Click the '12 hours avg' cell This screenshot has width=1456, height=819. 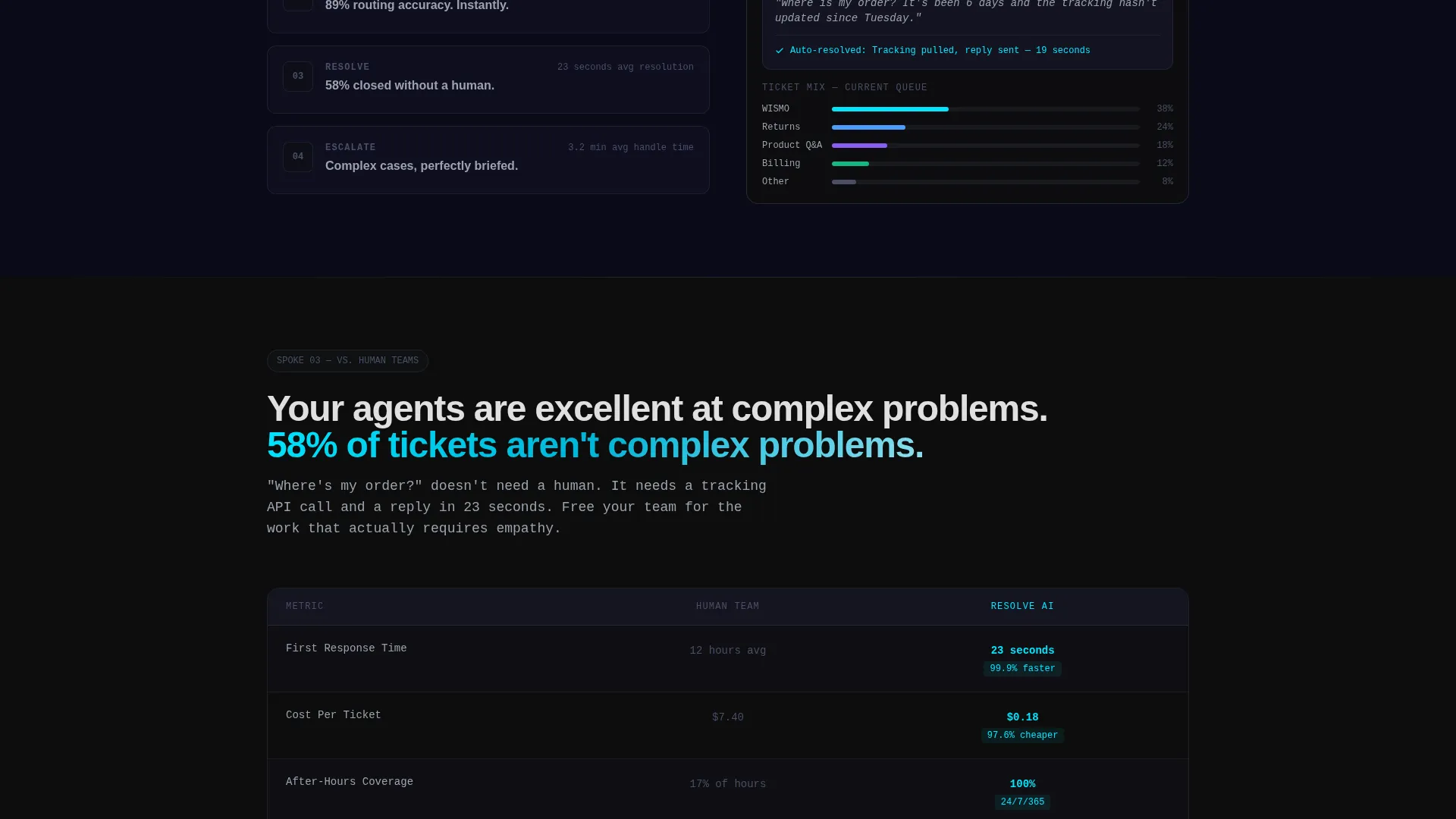point(728,651)
